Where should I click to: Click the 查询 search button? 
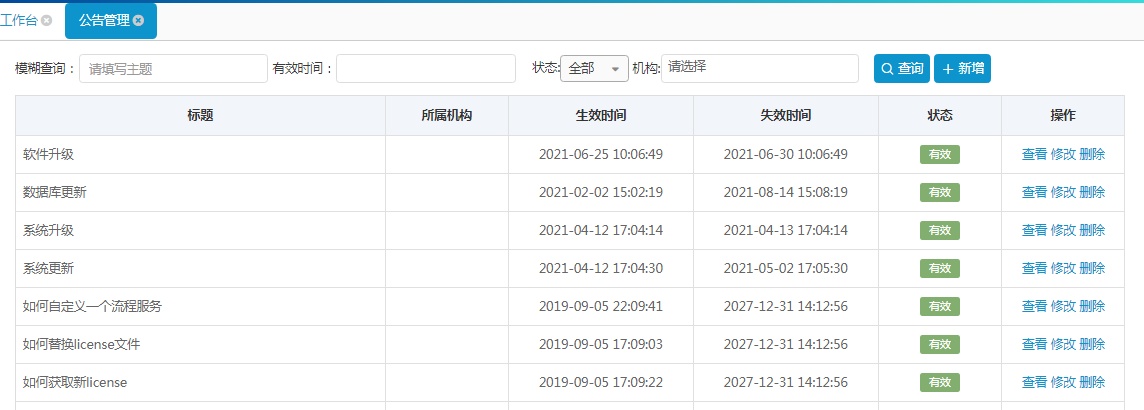tap(901, 68)
